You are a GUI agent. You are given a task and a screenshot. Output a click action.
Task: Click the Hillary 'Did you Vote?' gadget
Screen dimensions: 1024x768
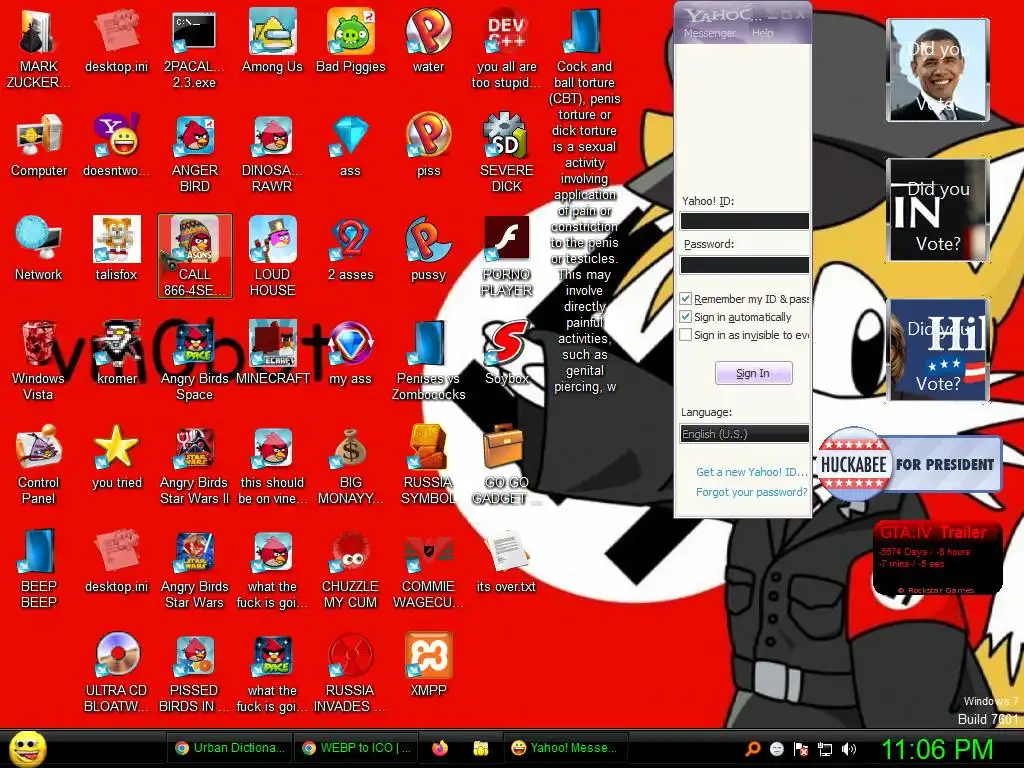click(x=938, y=350)
